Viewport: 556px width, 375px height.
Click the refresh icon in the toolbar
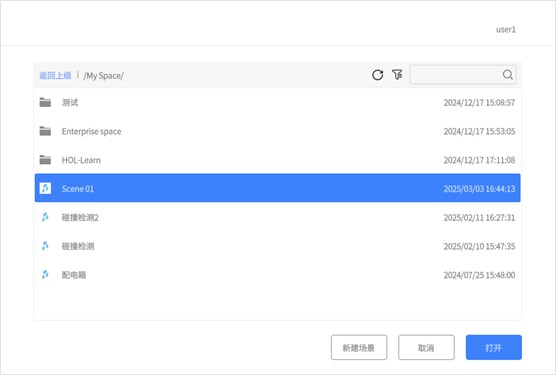(377, 75)
